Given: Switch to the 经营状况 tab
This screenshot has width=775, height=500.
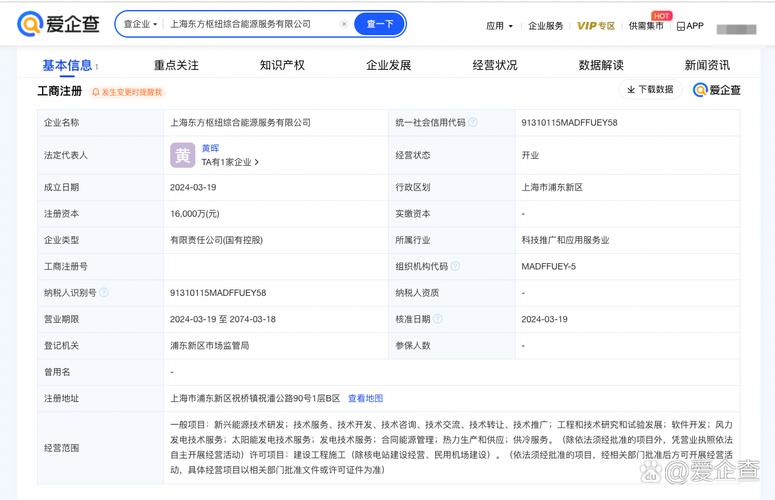Looking at the screenshot, I should pos(495,65).
